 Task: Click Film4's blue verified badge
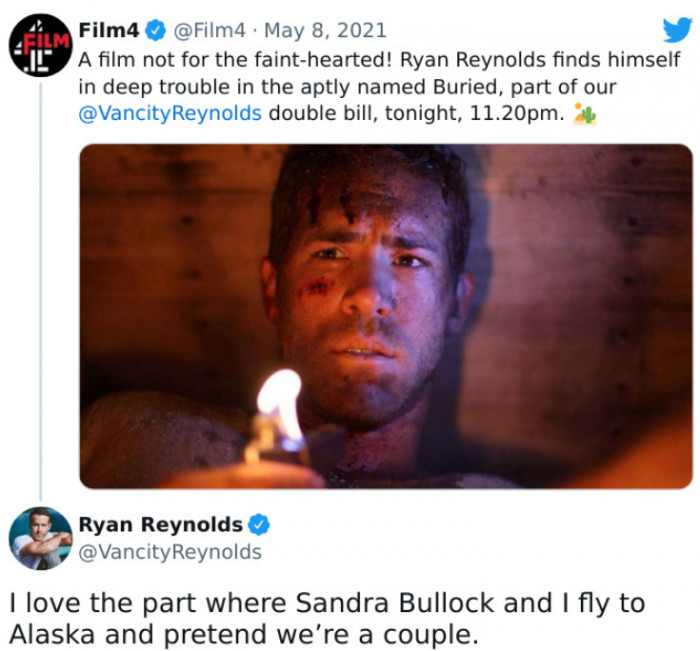[x=156, y=31]
